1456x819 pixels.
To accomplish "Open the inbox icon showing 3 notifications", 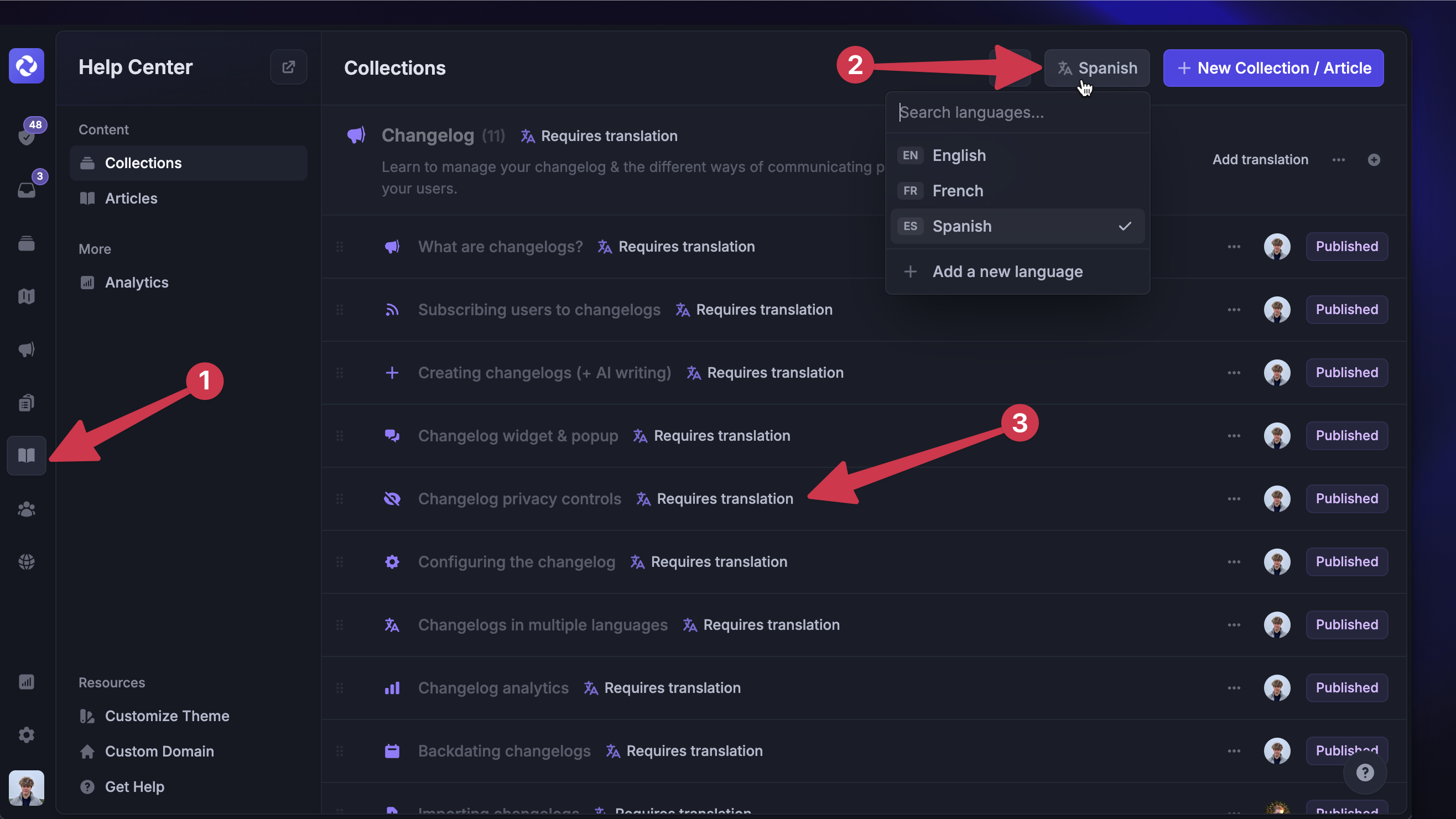I will 26,189.
